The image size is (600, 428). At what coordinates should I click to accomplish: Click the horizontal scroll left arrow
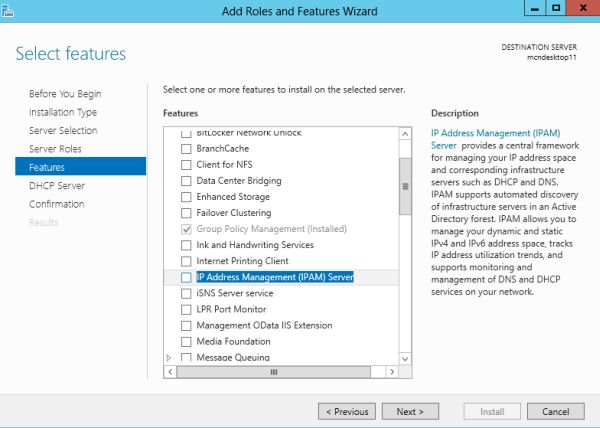tap(170, 371)
